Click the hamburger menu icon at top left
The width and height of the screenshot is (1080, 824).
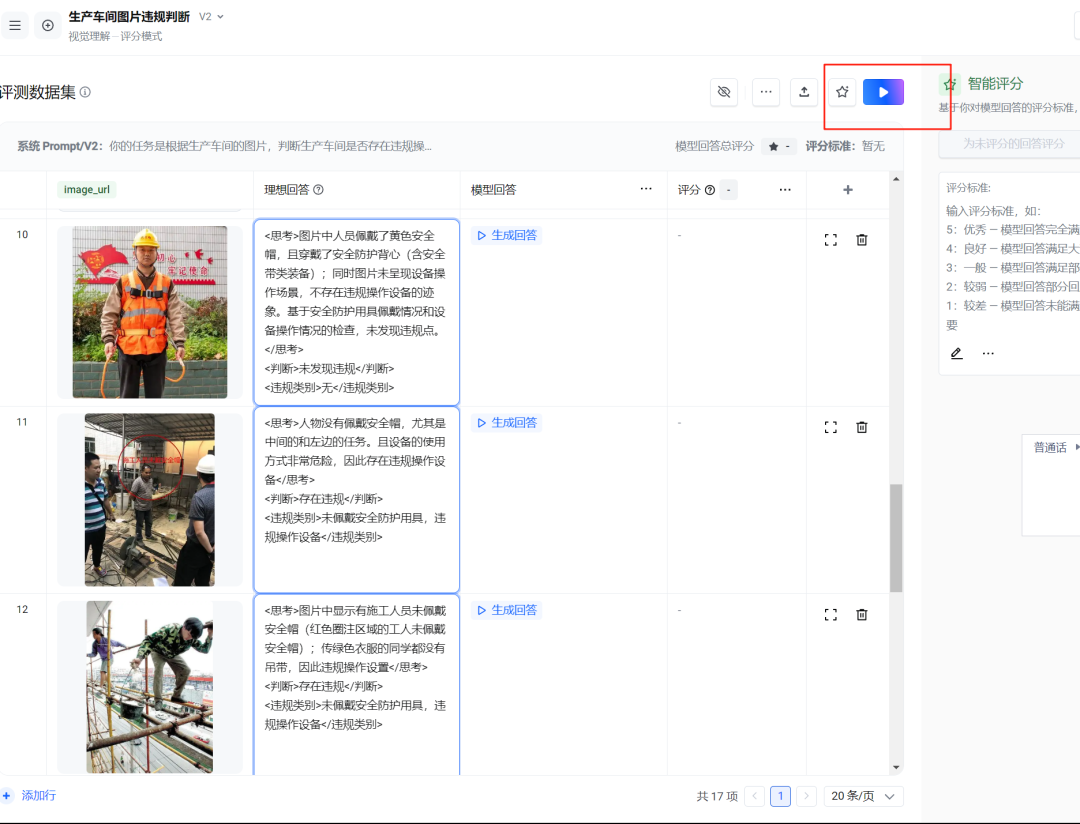(x=15, y=25)
